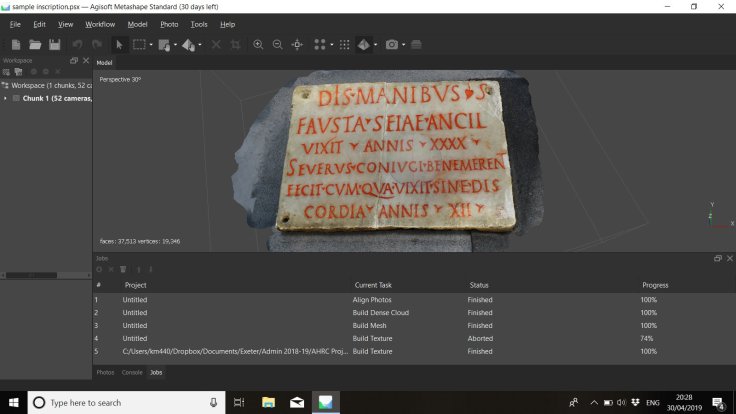Screen dimensions: 736x414
Task: Switch to the Console tab
Action: (x=132, y=372)
